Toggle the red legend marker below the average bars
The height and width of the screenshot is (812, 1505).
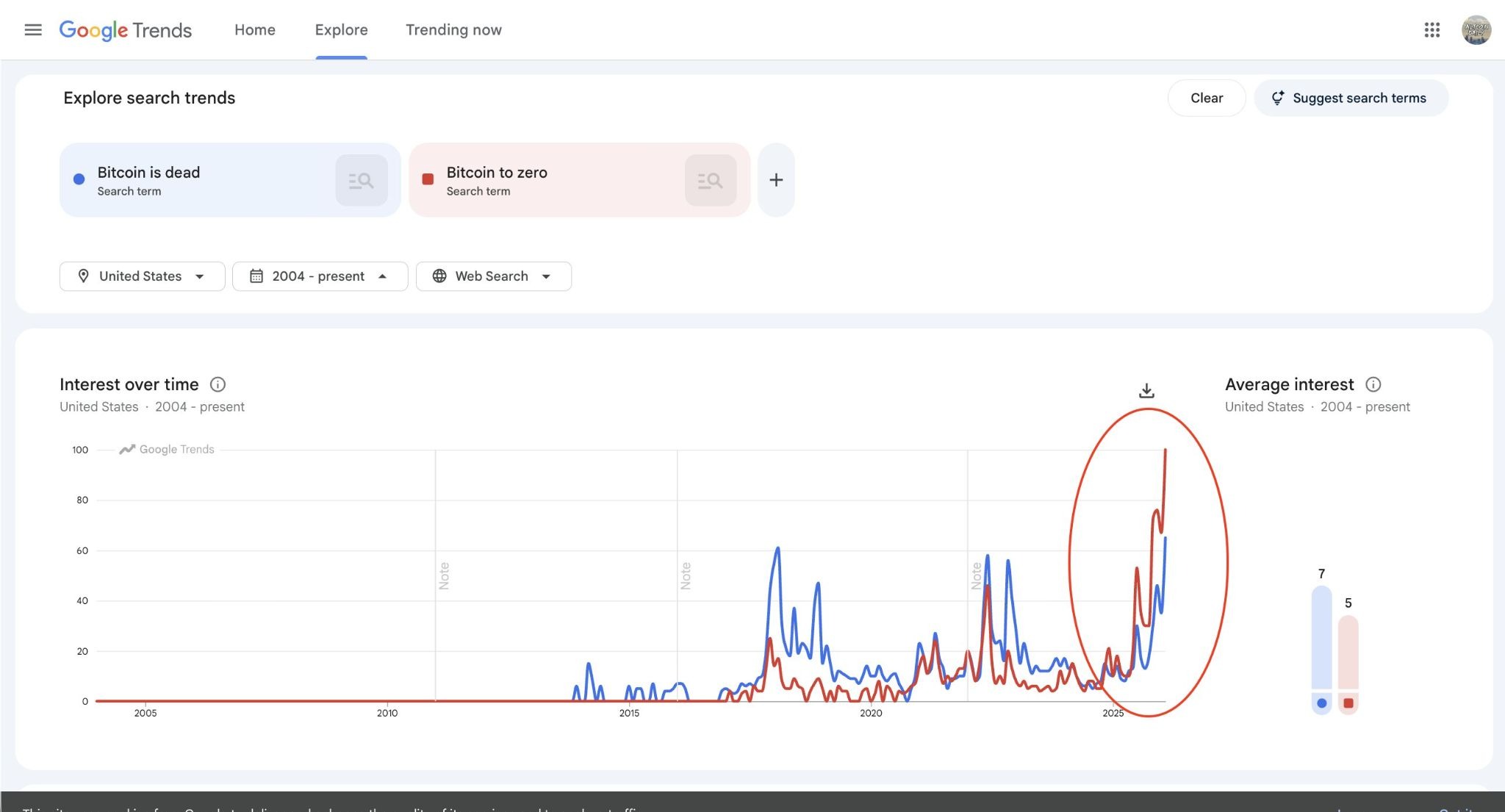pyautogui.click(x=1348, y=703)
